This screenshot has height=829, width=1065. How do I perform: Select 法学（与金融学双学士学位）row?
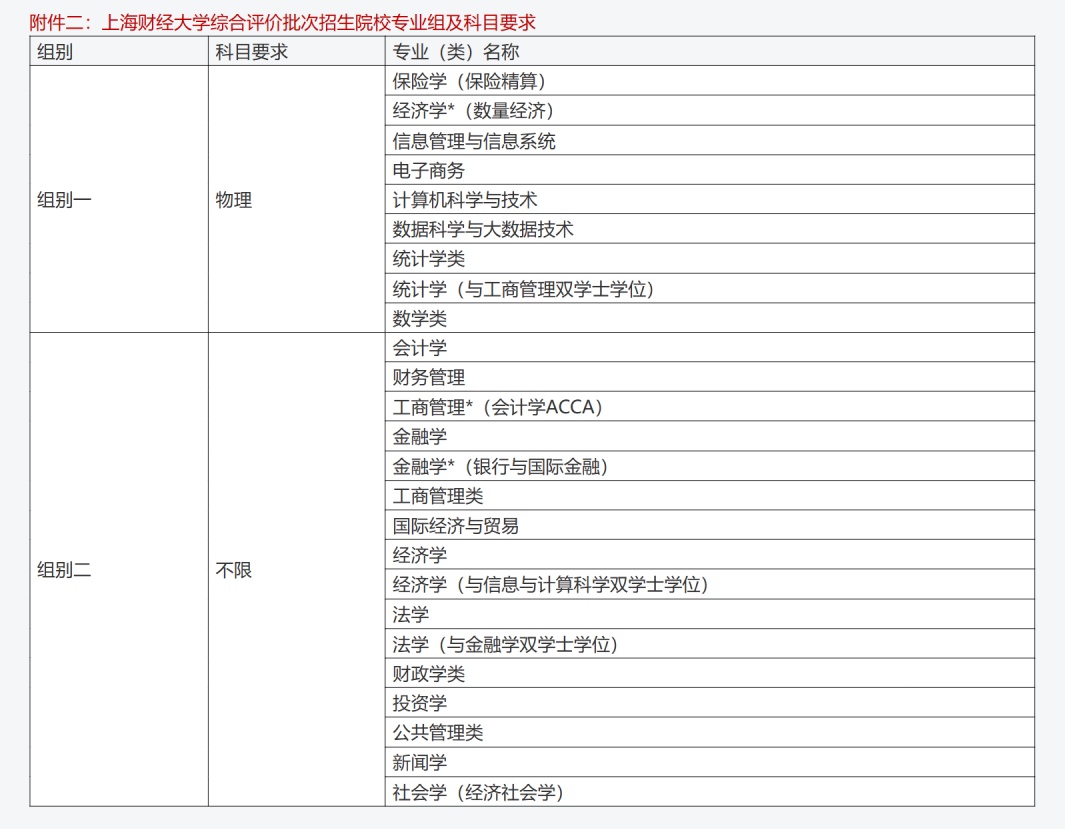point(710,644)
